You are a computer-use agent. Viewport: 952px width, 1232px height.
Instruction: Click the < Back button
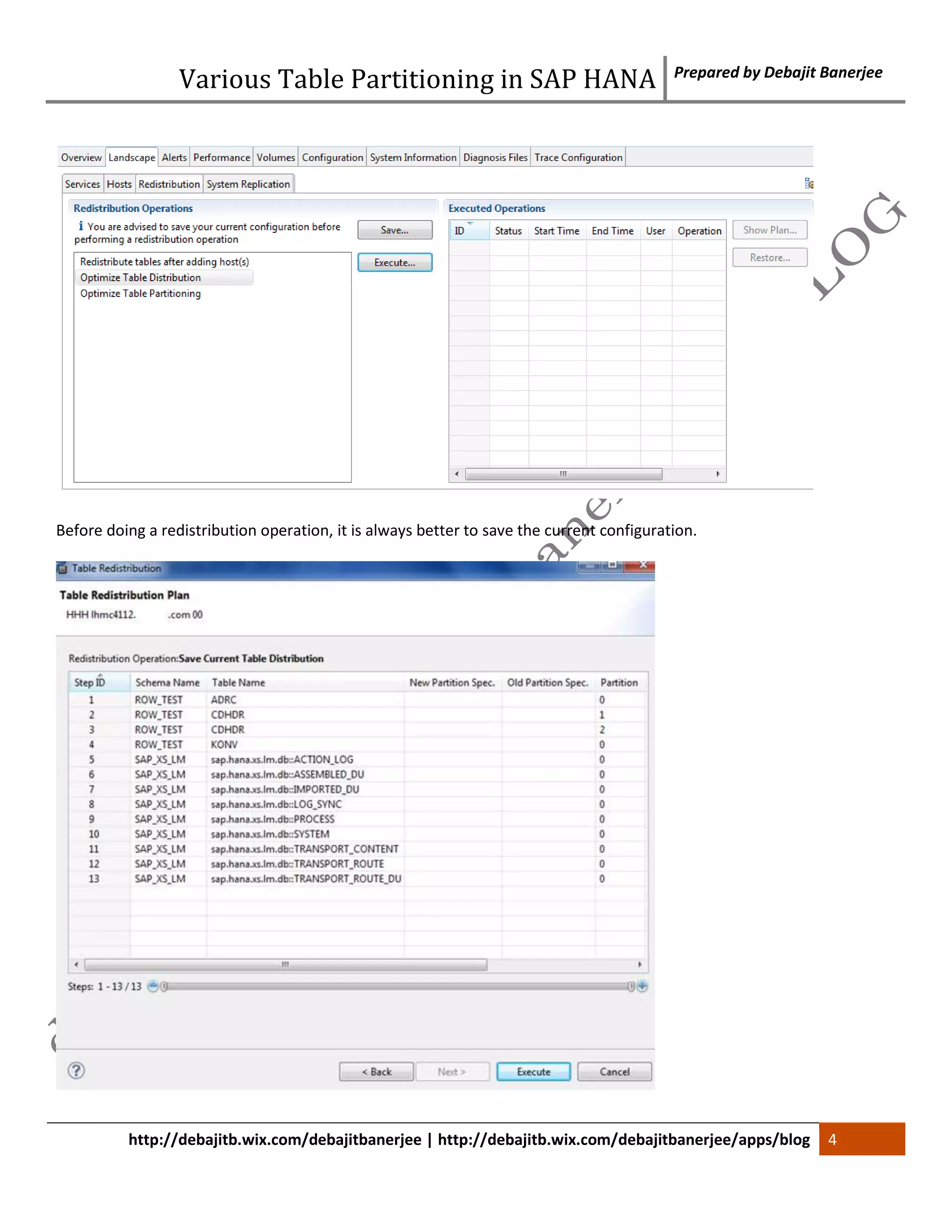376,1071
